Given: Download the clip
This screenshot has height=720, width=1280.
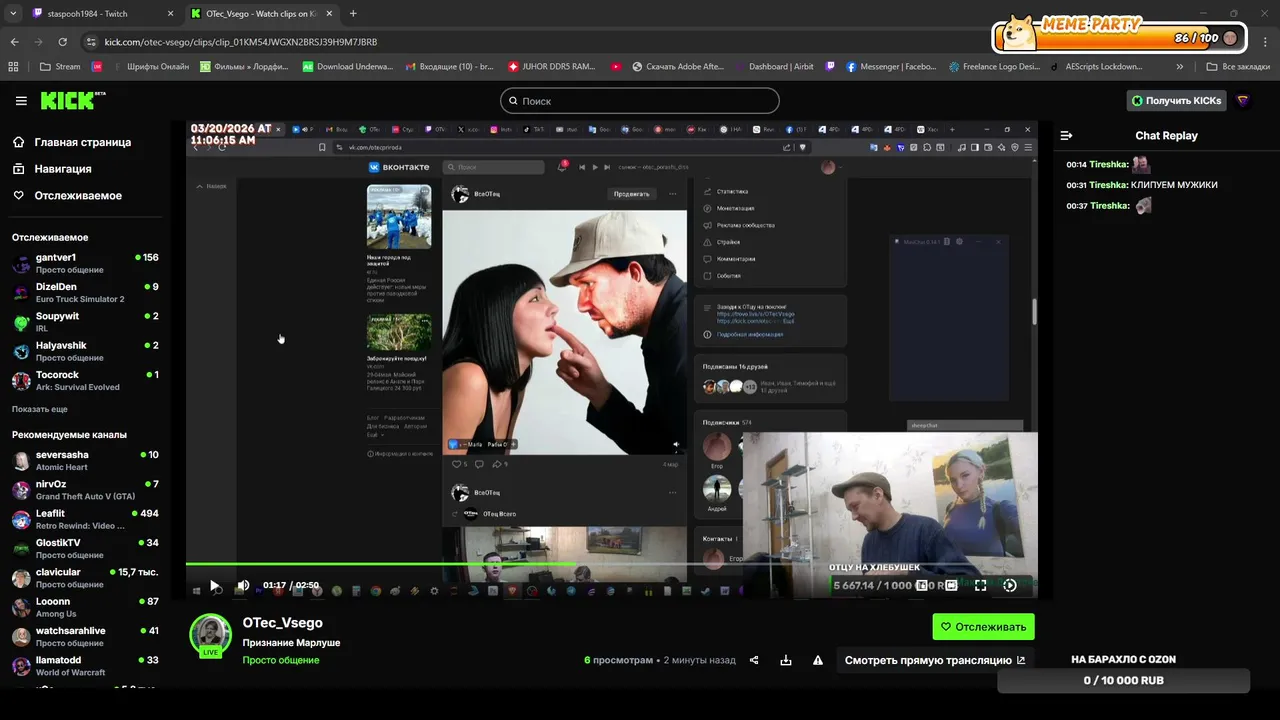Looking at the screenshot, I should 786,660.
